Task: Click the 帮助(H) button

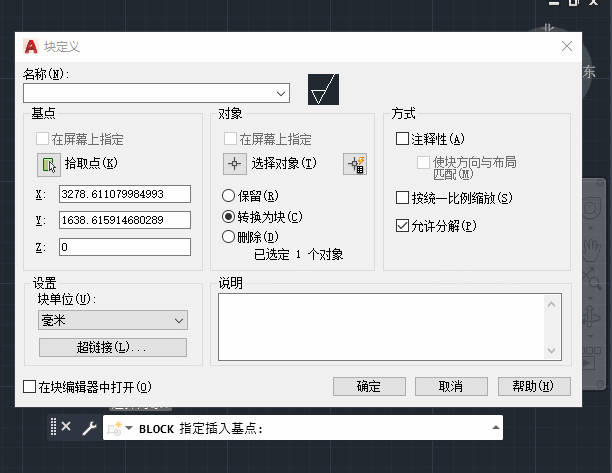Action: point(534,386)
